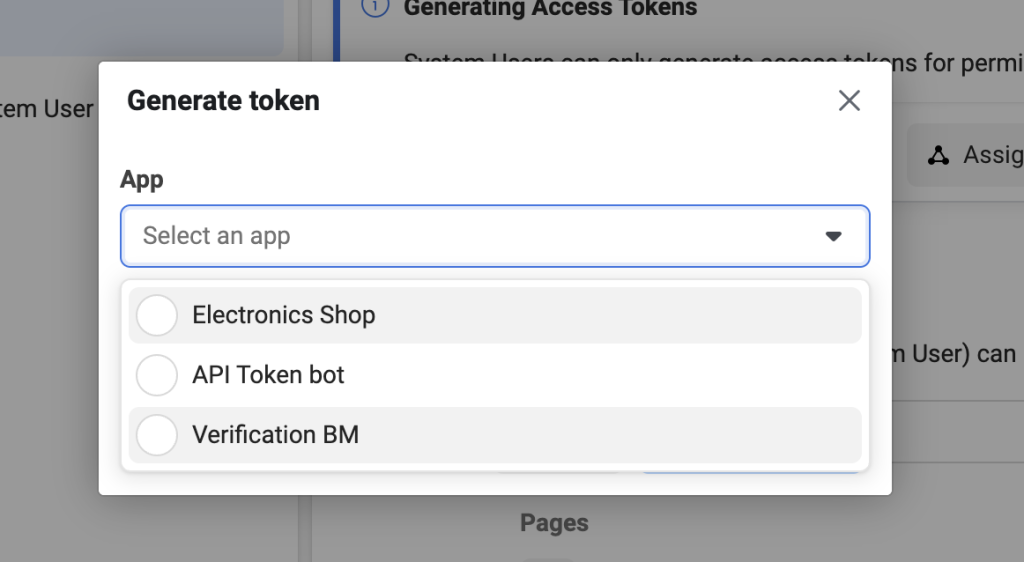Image resolution: width=1024 pixels, height=562 pixels.
Task: Select the Verification BM radio circle
Action: tap(157, 435)
